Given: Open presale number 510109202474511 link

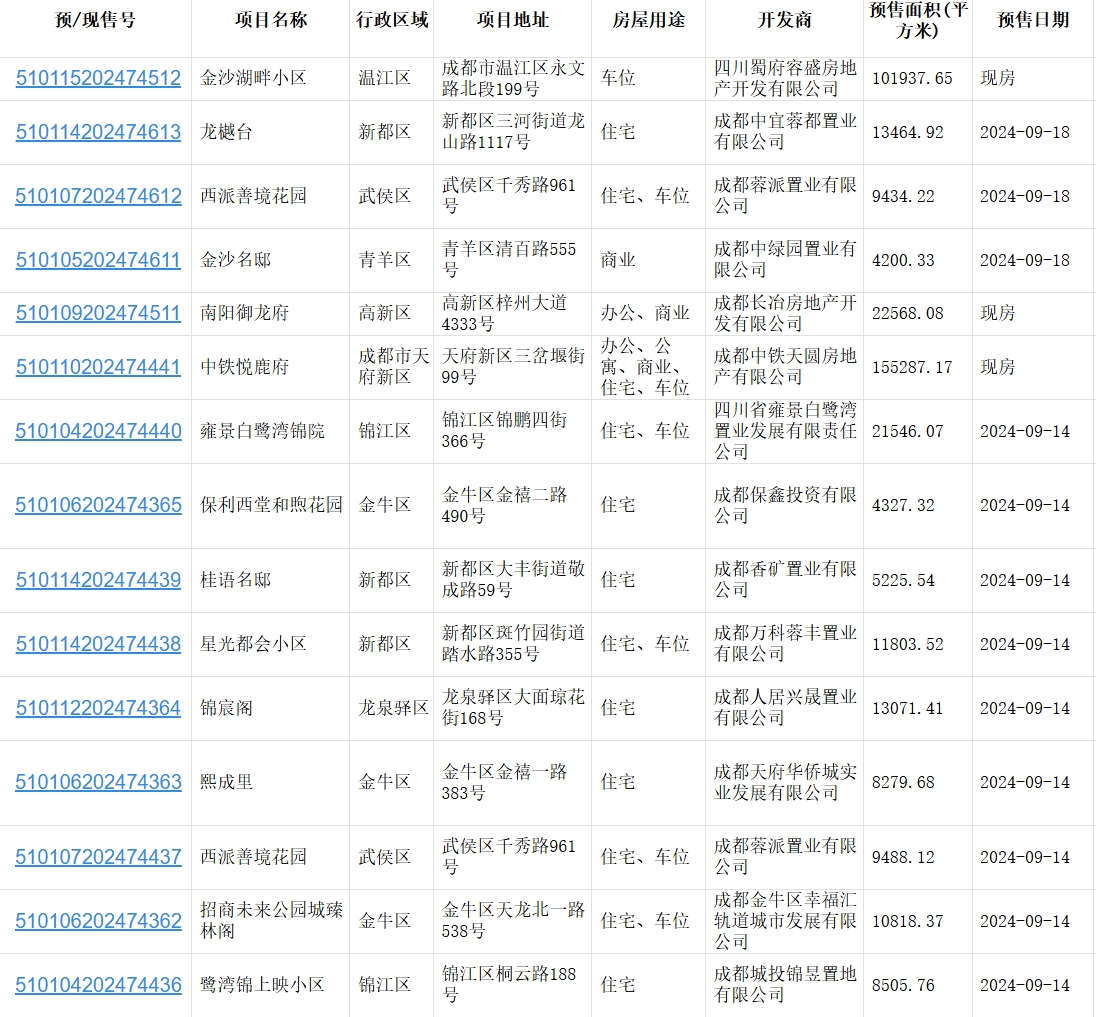Looking at the screenshot, I should (98, 313).
